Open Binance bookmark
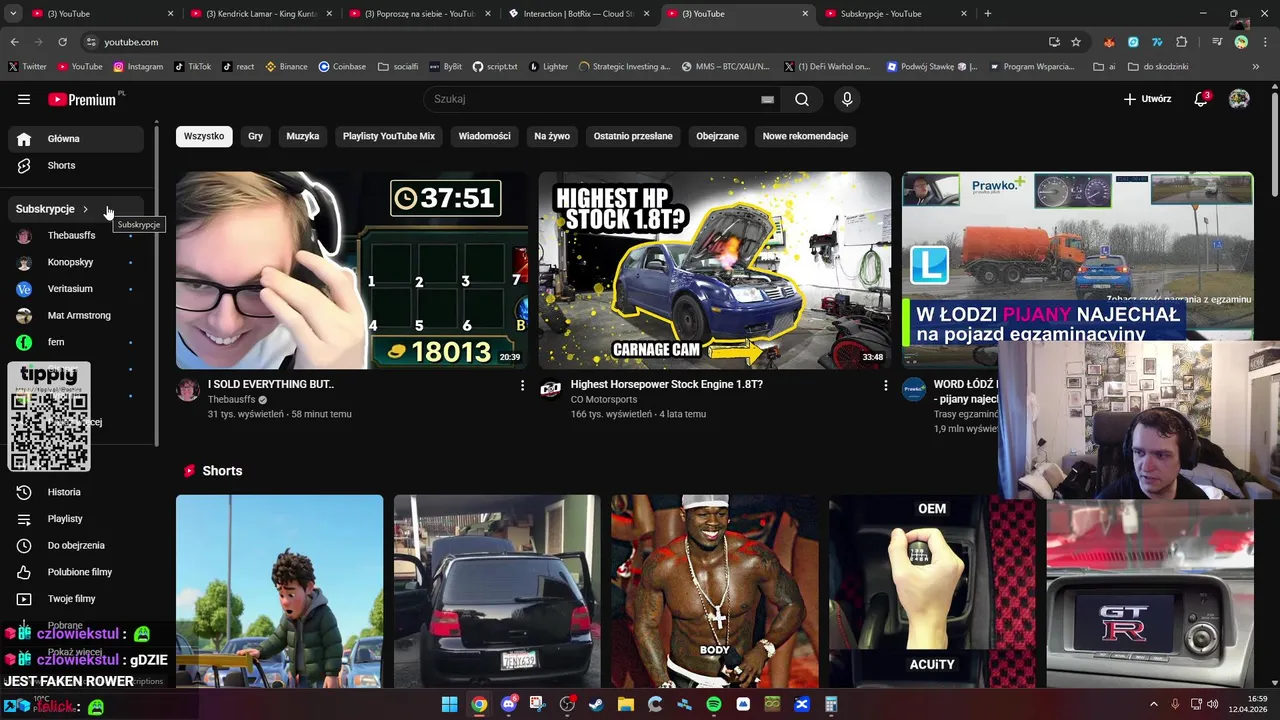Screen dimensions: 1280x720 (285, 67)
